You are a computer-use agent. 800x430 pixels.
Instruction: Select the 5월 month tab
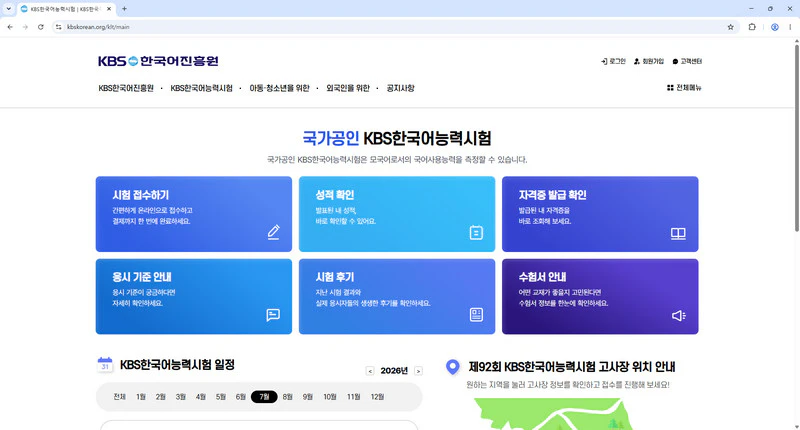coord(220,397)
